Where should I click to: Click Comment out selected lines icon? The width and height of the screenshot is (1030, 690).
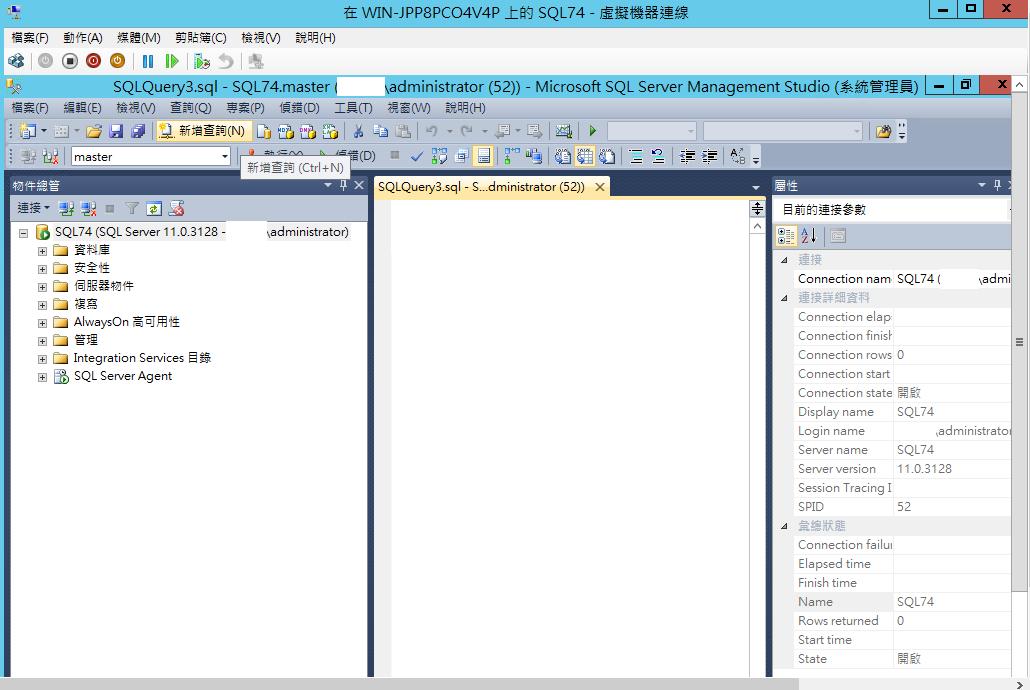point(636,156)
